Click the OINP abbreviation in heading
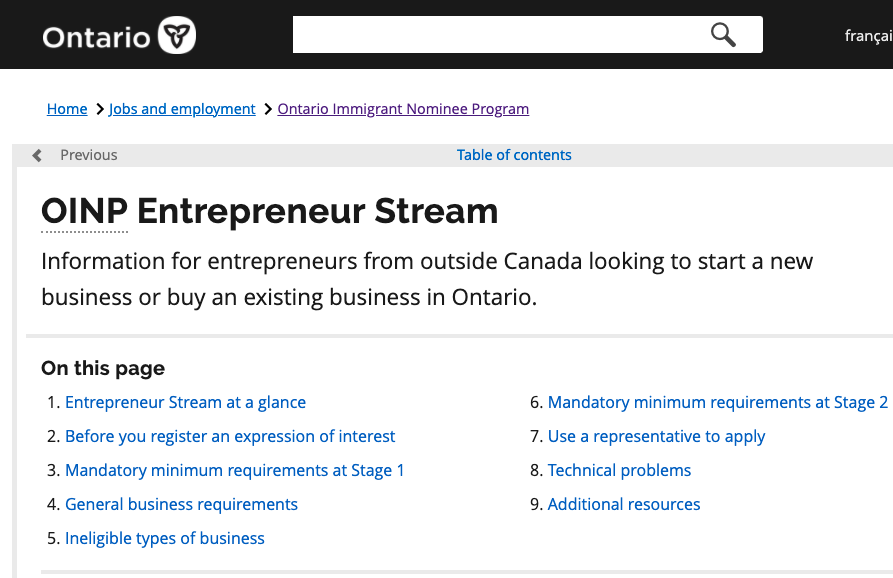893x578 pixels. (84, 211)
